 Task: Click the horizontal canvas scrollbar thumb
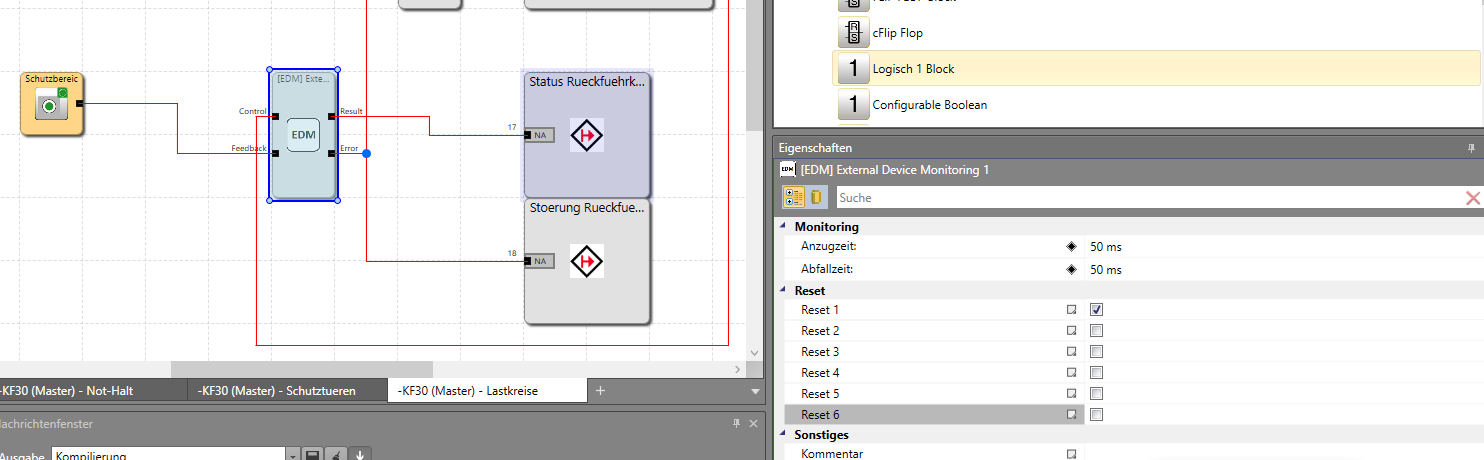[300, 369]
